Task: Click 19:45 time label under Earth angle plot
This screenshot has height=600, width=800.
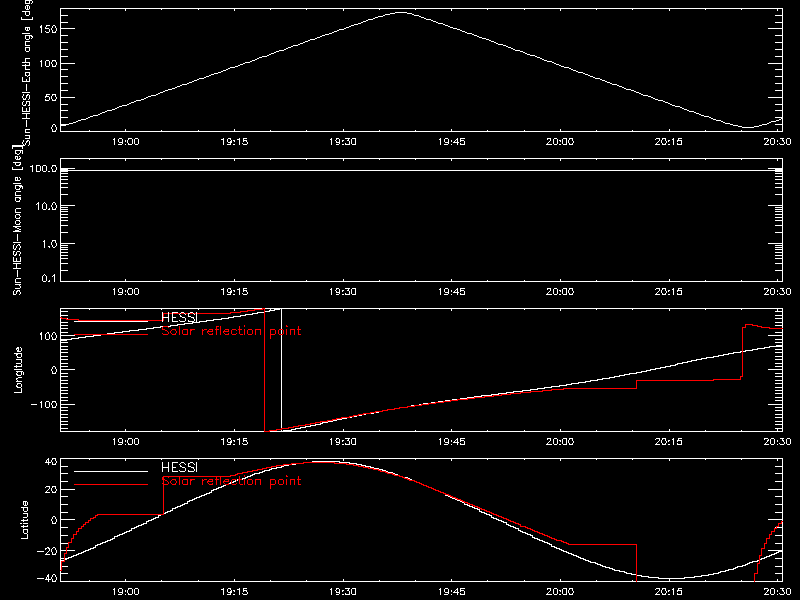Action: 452,142
